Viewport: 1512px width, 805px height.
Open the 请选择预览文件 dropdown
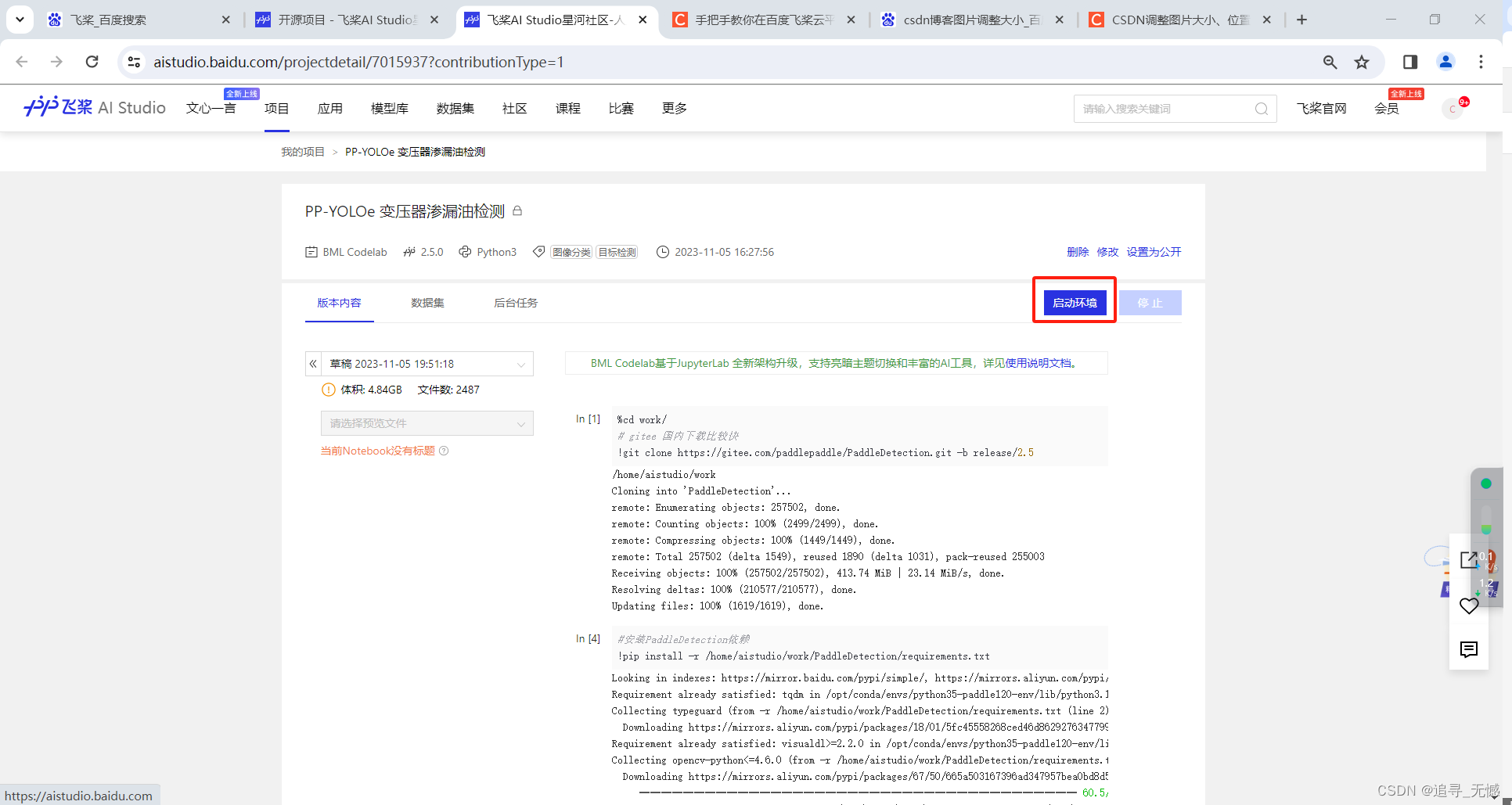pos(427,423)
